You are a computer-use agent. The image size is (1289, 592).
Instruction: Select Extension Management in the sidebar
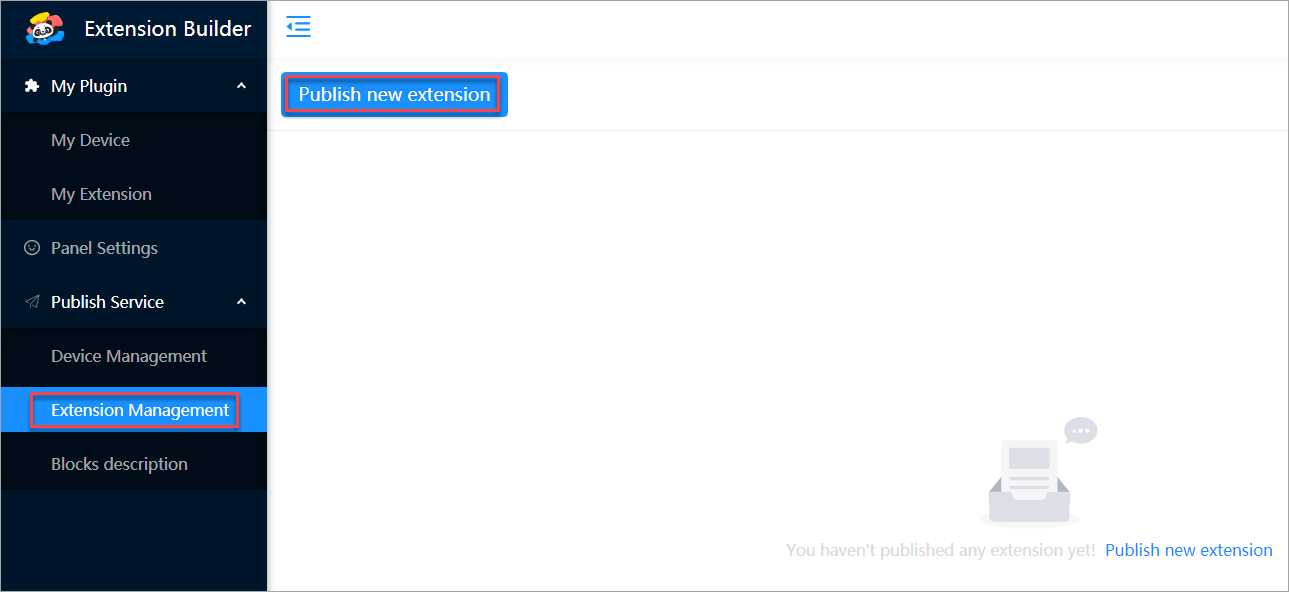point(140,410)
